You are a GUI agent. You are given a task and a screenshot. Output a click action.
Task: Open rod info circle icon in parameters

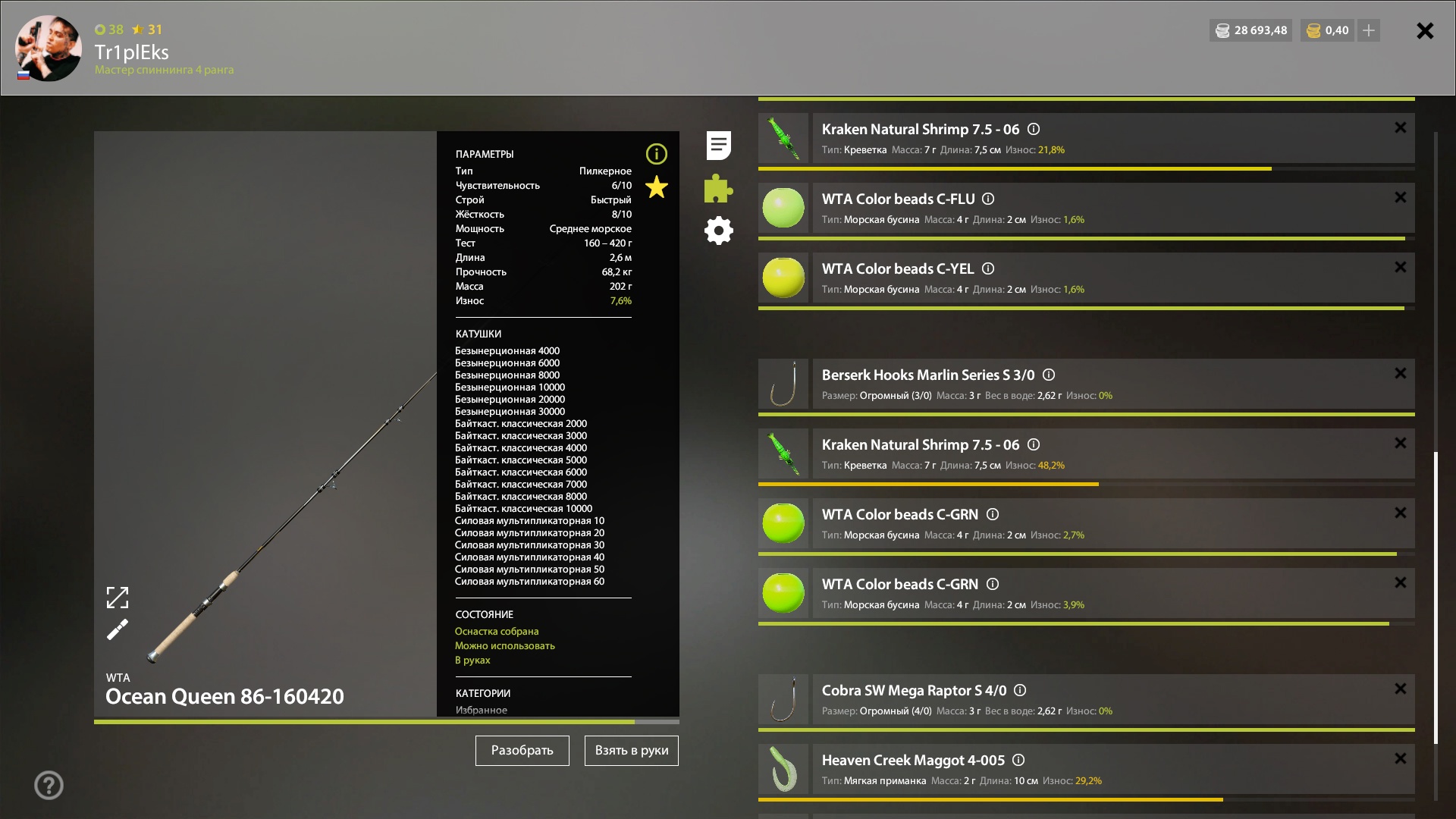coord(656,154)
